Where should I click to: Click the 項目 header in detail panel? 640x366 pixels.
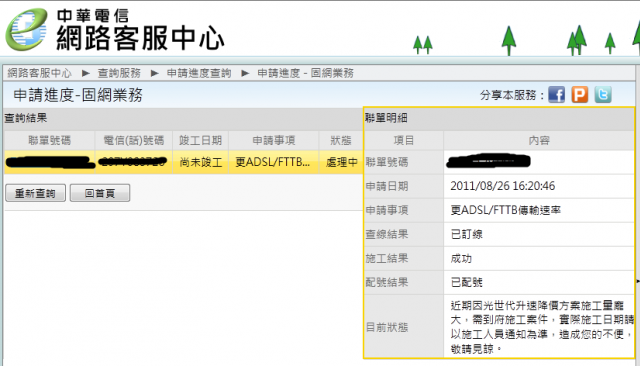[404, 140]
